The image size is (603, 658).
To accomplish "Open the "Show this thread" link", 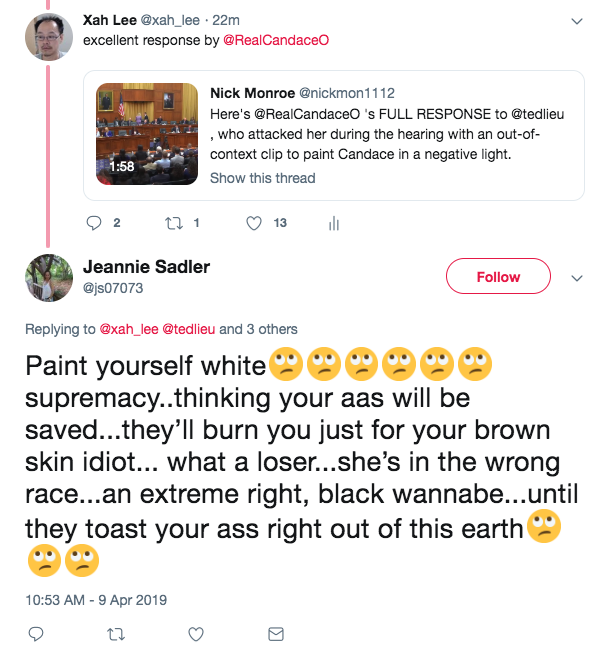I will [262, 178].
